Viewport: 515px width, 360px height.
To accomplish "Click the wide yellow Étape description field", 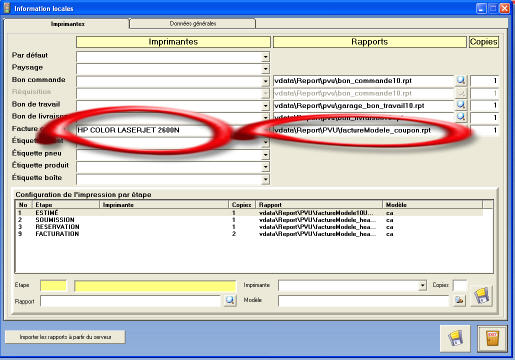I will tap(155, 286).
